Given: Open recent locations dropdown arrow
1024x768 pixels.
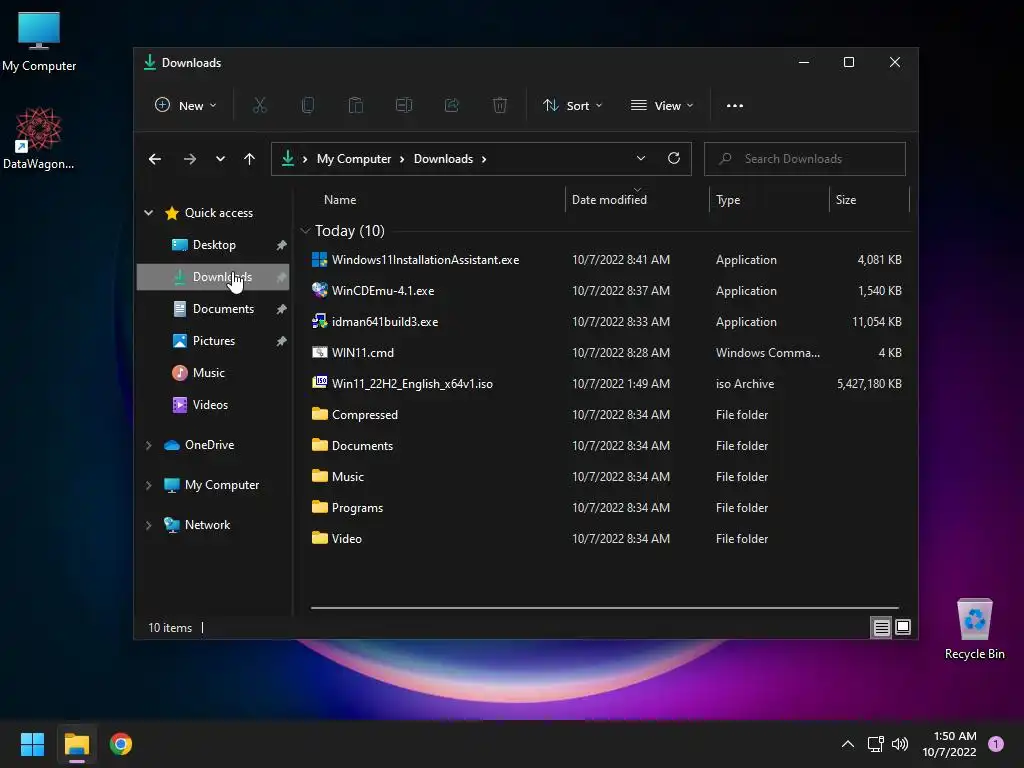Looking at the screenshot, I should [x=221, y=159].
